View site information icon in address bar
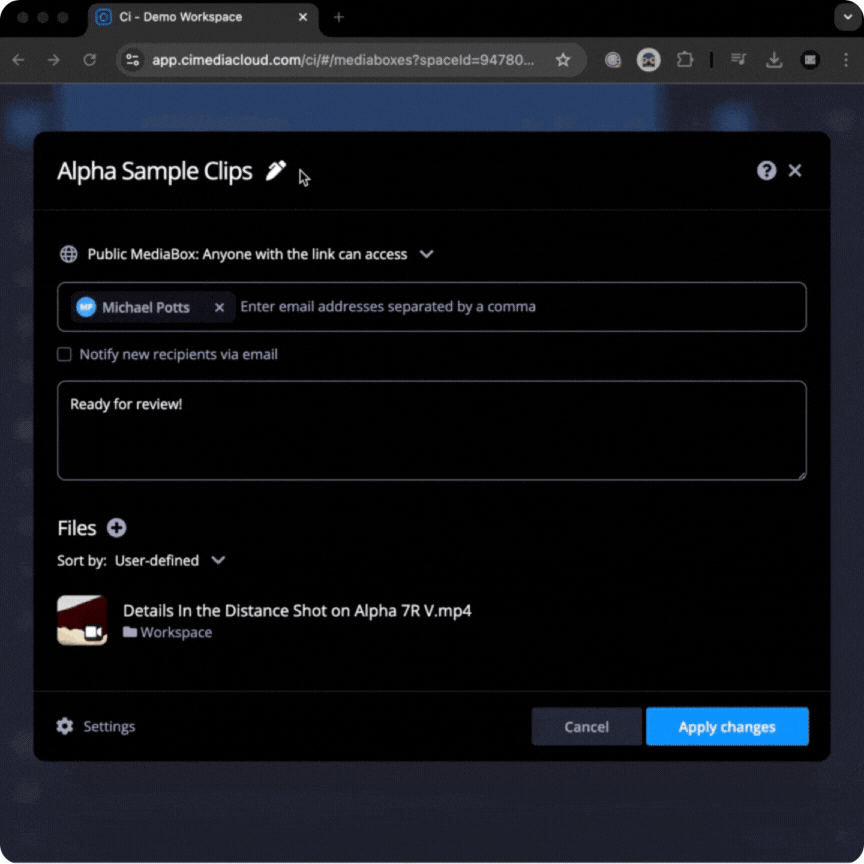Screen dimensions: 864x864 [x=133, y=60]
